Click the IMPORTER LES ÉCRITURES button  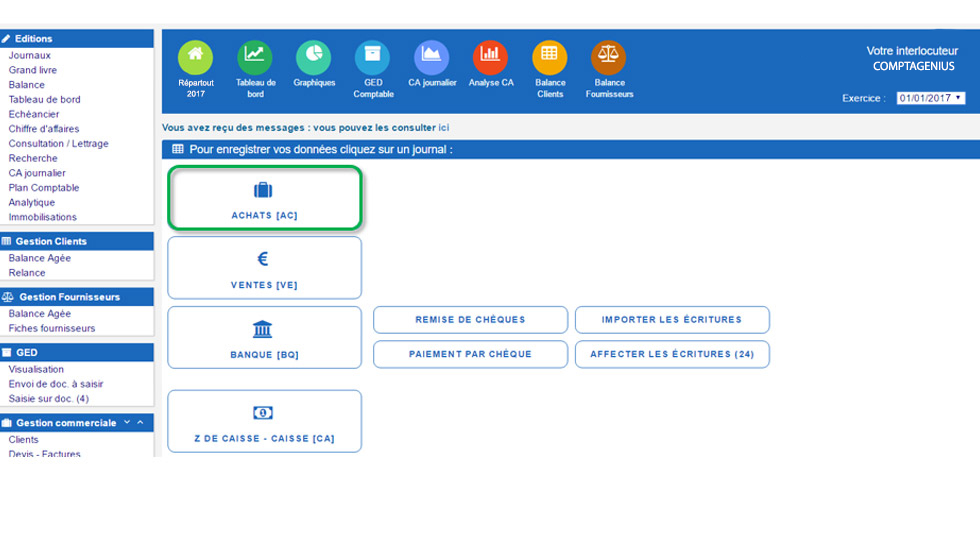[x=672, y=320]
